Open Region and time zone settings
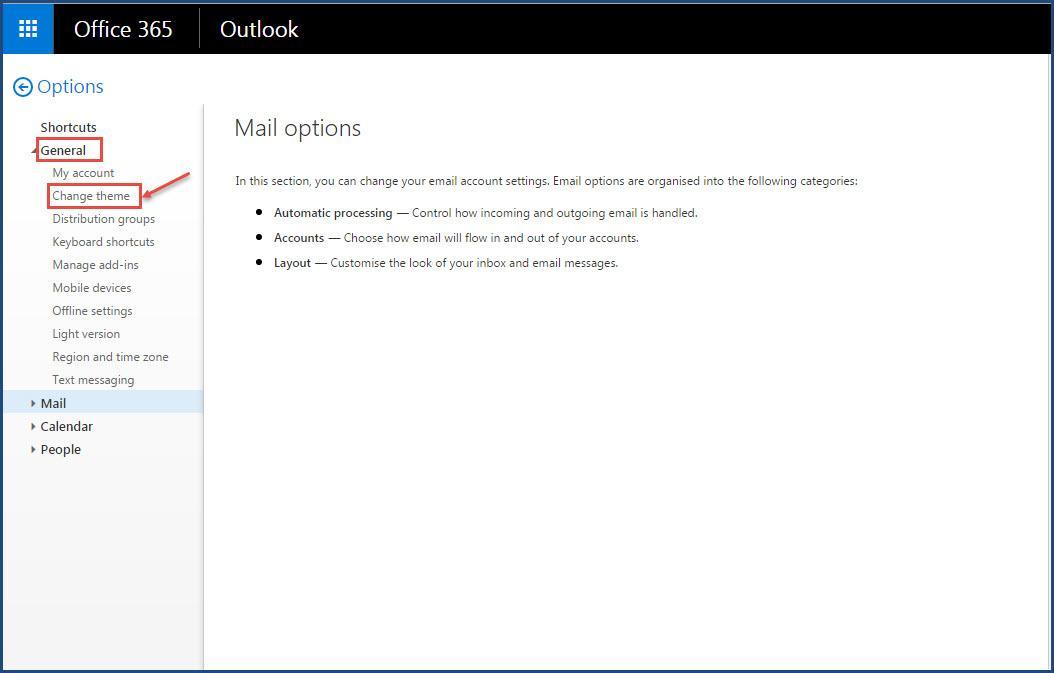The width and height of the screenshot is (1054, 673). click(110, 356)
